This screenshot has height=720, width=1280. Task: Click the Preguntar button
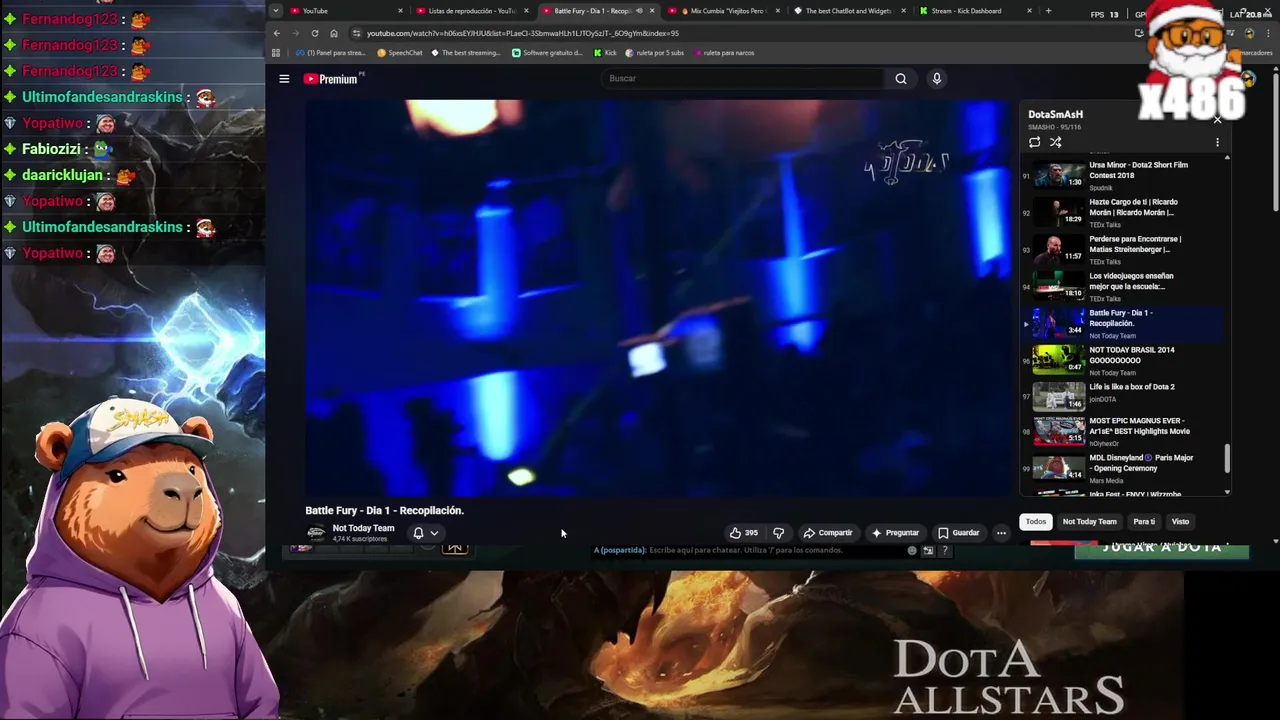[x=895, y=533]
